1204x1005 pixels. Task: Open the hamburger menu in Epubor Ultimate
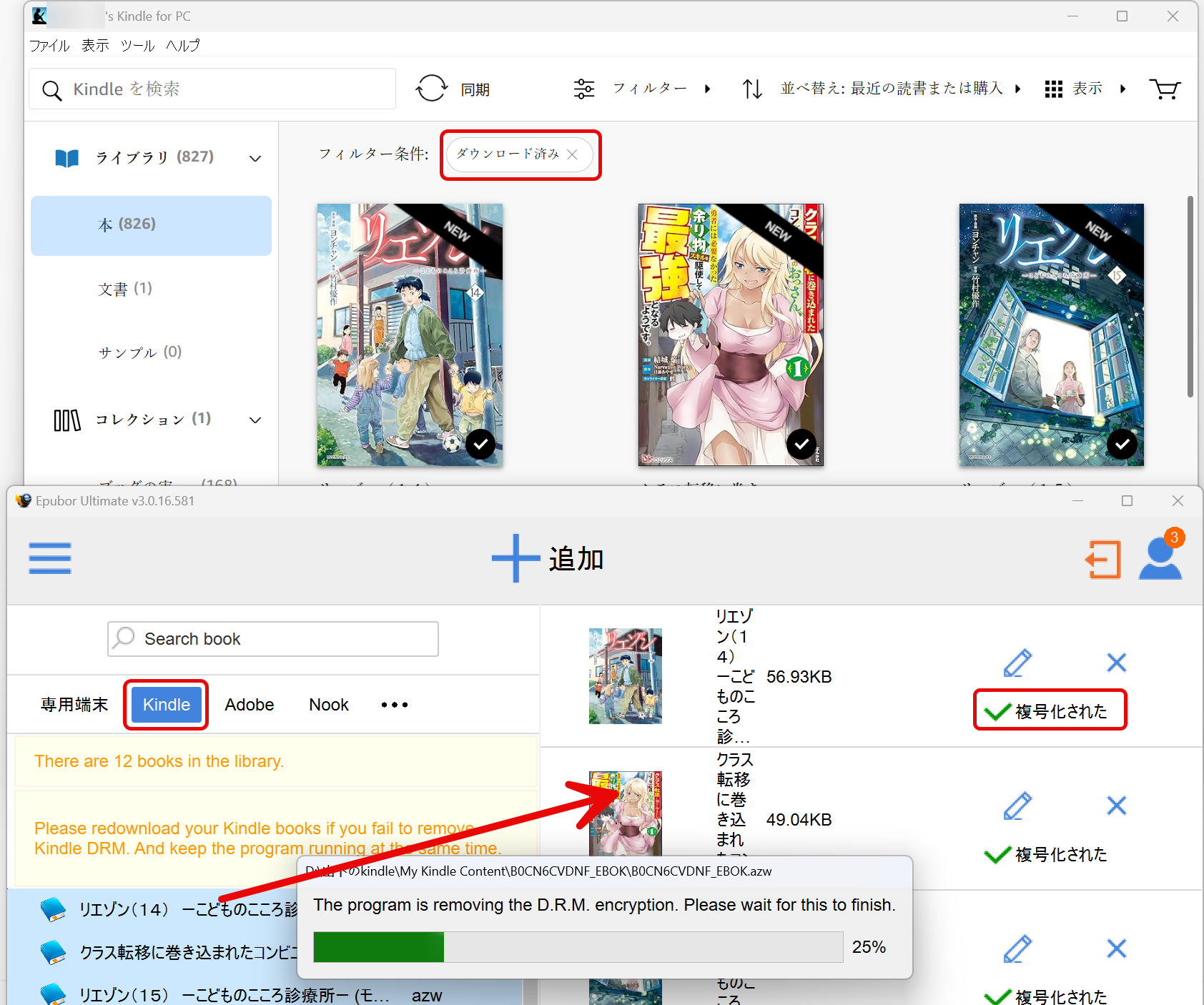coord(49,558)
